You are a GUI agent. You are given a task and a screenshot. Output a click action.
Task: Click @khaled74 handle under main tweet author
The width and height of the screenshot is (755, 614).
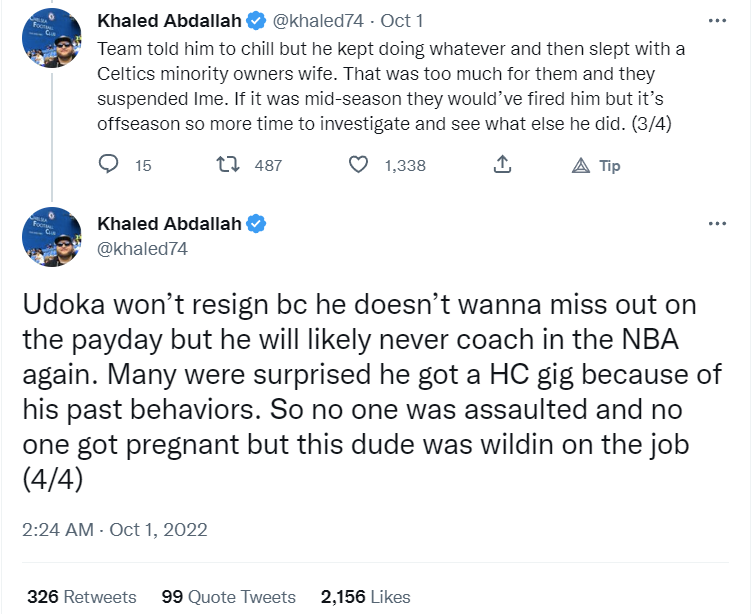(x=142, y=249)
